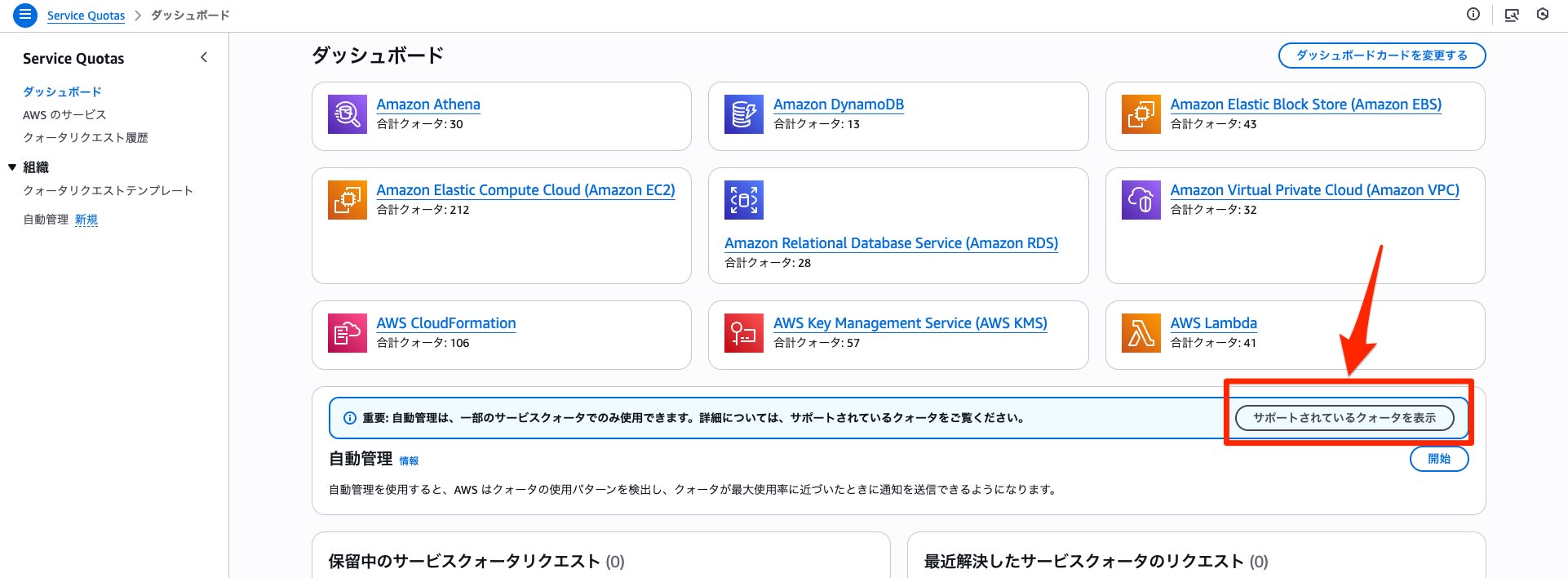
Task: Open Amazon Elastic Compute Cloud (Amazon EC2) link
Action: 525,190
